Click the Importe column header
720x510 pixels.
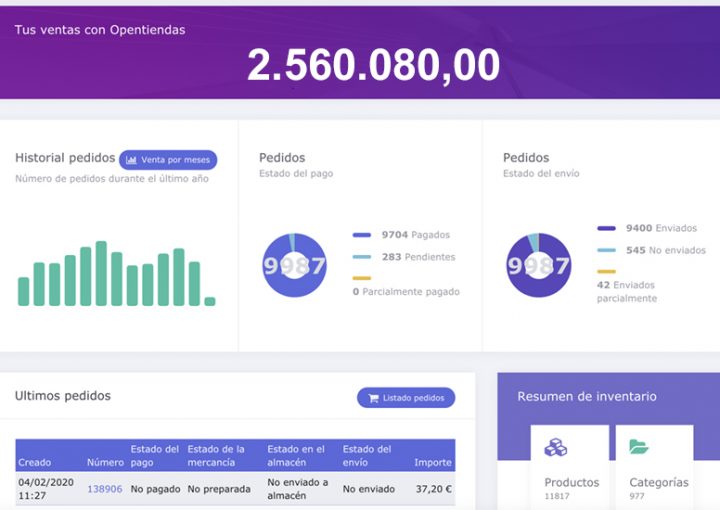(x=433, y=462)
